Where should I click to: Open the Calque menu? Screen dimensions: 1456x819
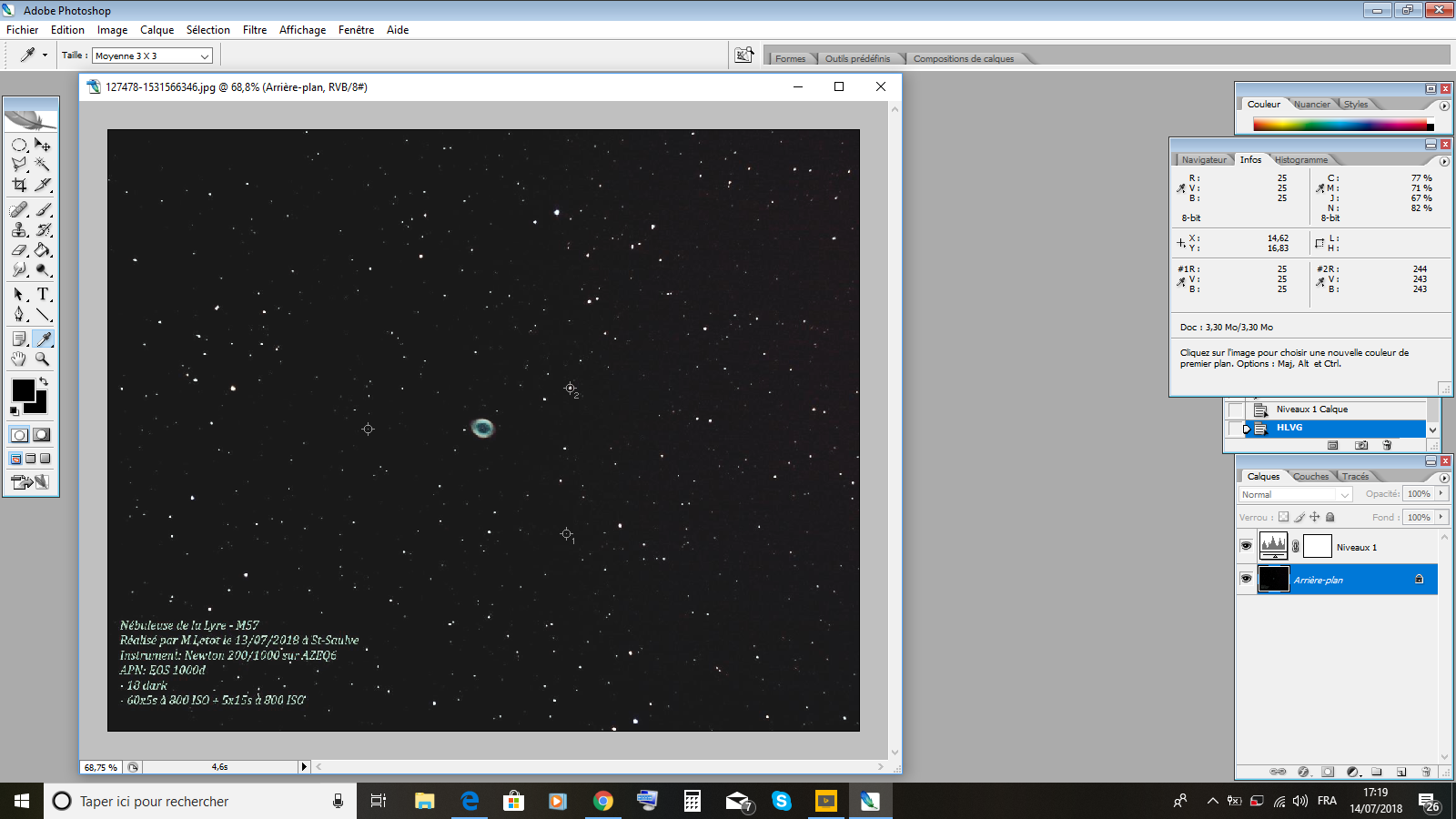pyautogui.click(x=157, y=30)
